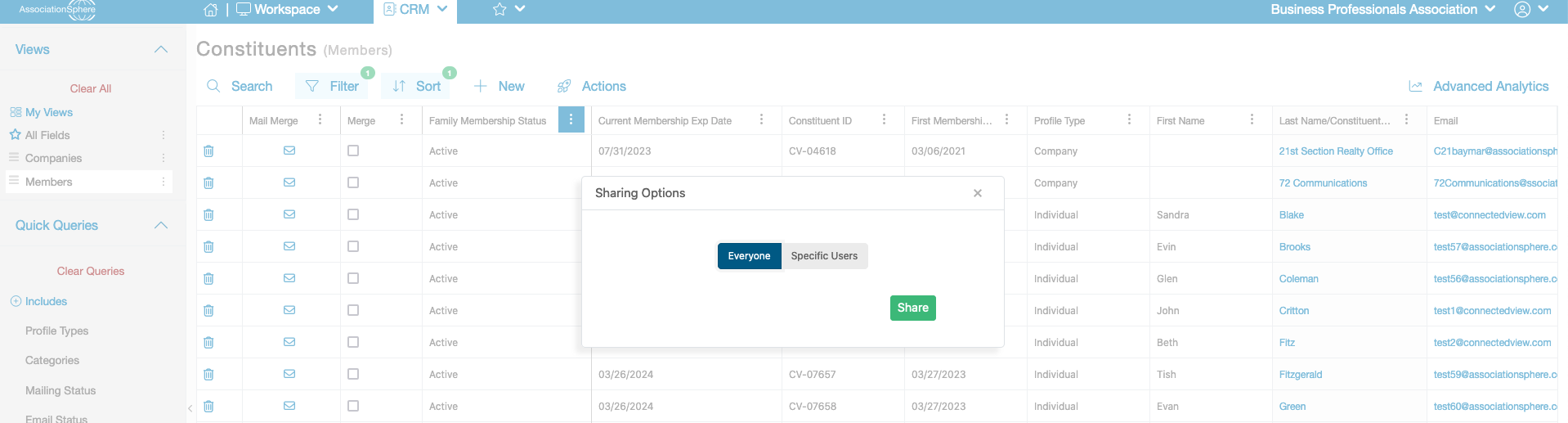
Task: Open the Constituent ID column options menu
Action: 884,119
